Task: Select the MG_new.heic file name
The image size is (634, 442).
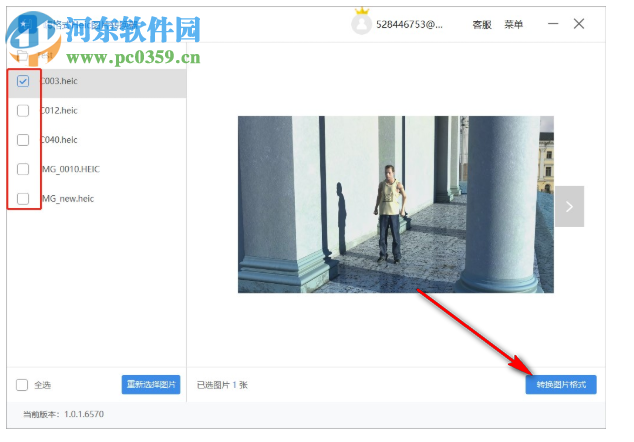Action: (68, 199)
